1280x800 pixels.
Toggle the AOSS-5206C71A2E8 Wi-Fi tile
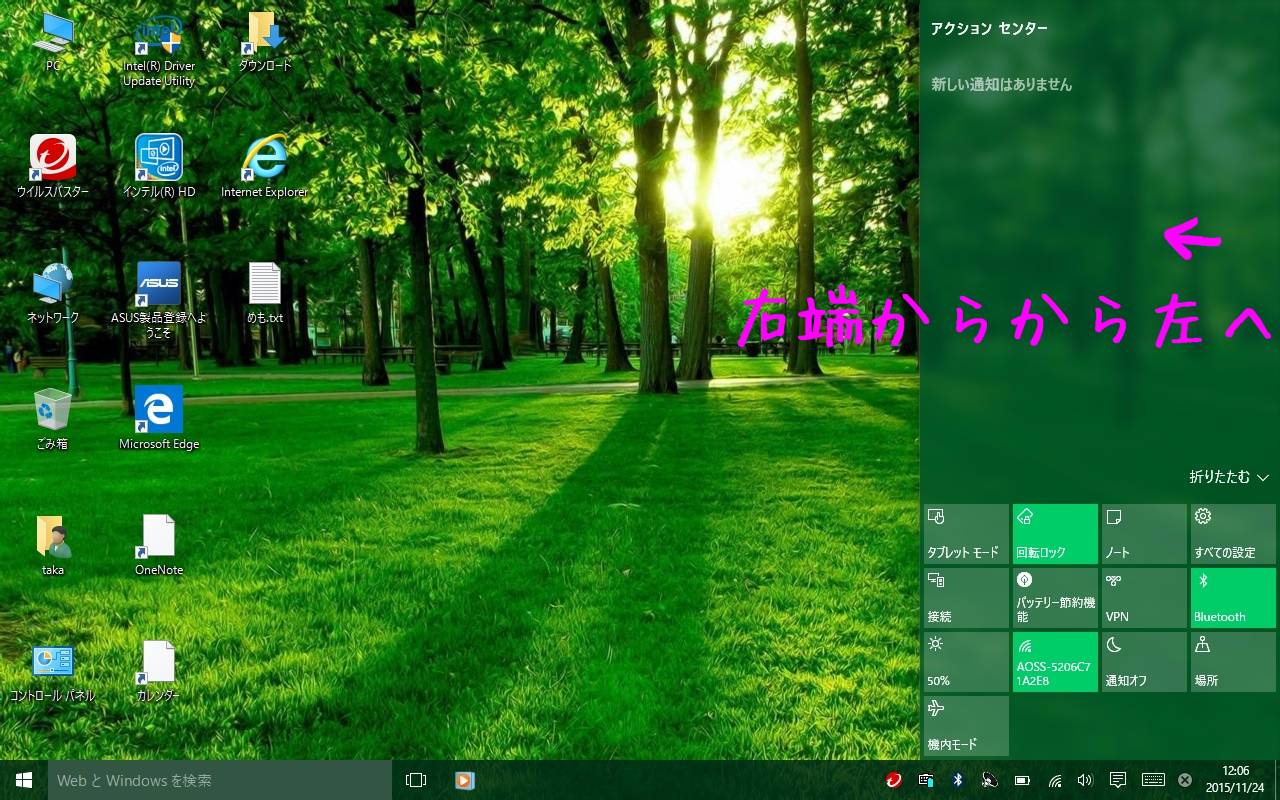click(1055, 662)
